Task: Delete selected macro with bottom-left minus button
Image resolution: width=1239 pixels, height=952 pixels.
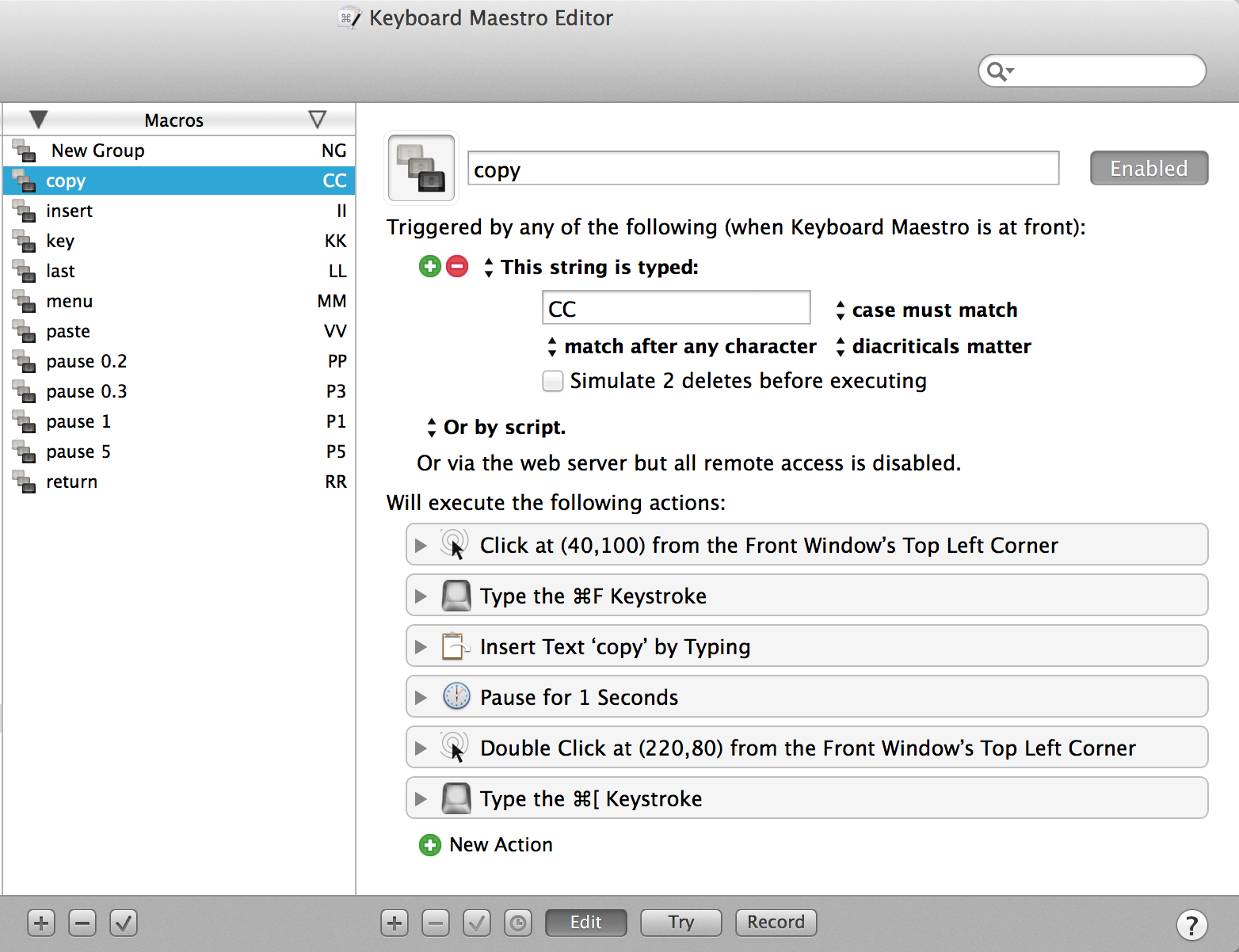Action: click(x=82, y=923)
